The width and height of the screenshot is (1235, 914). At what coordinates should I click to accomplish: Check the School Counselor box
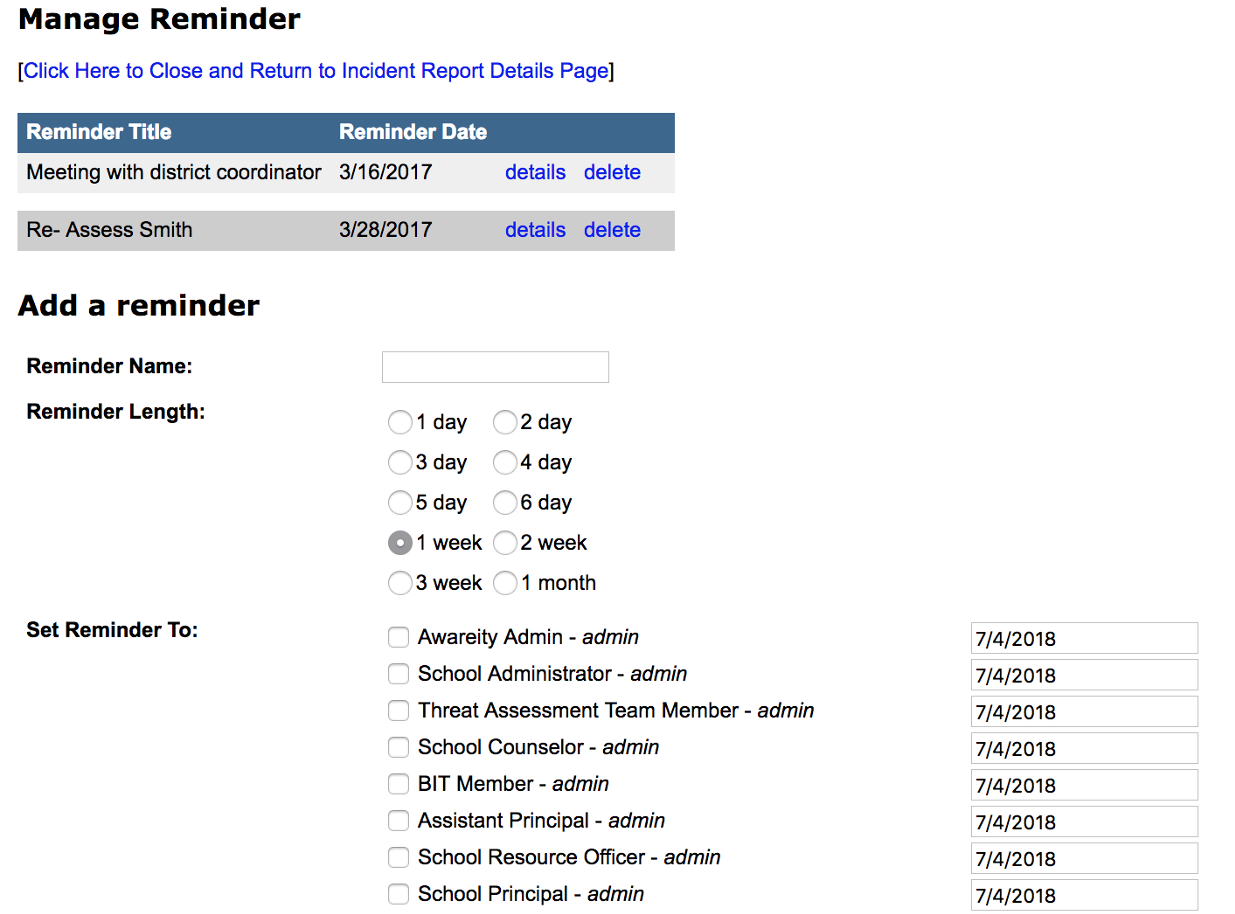pos(399,747)
